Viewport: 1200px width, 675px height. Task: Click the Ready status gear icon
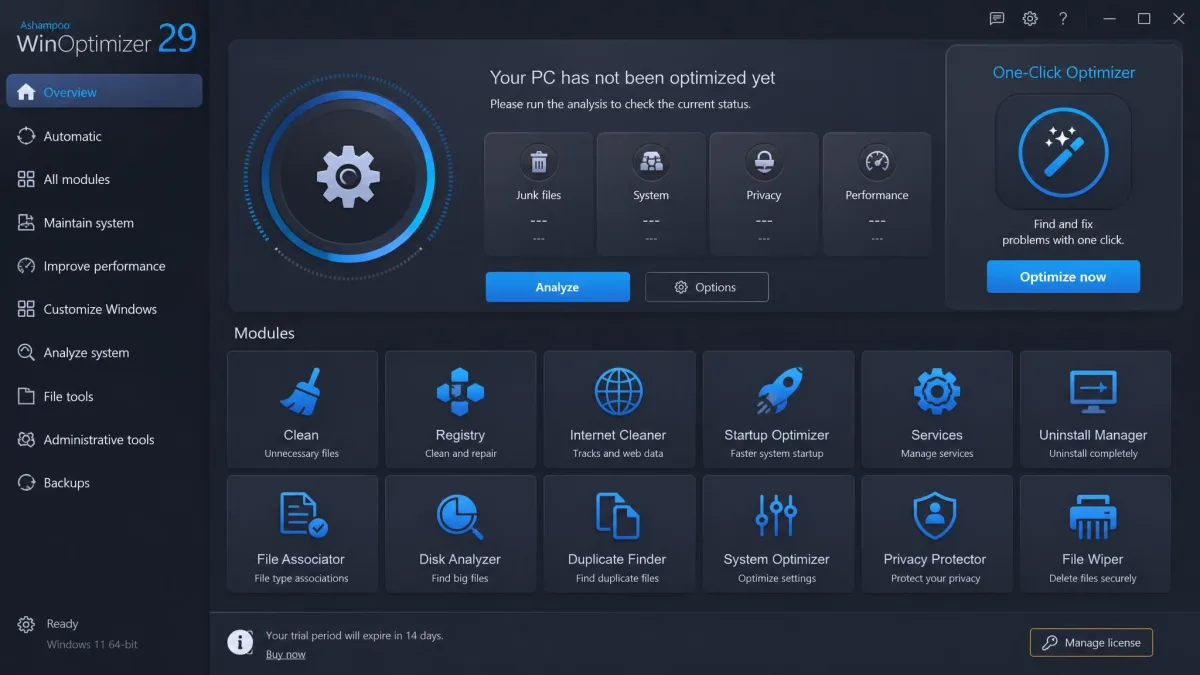click(26, 625)
